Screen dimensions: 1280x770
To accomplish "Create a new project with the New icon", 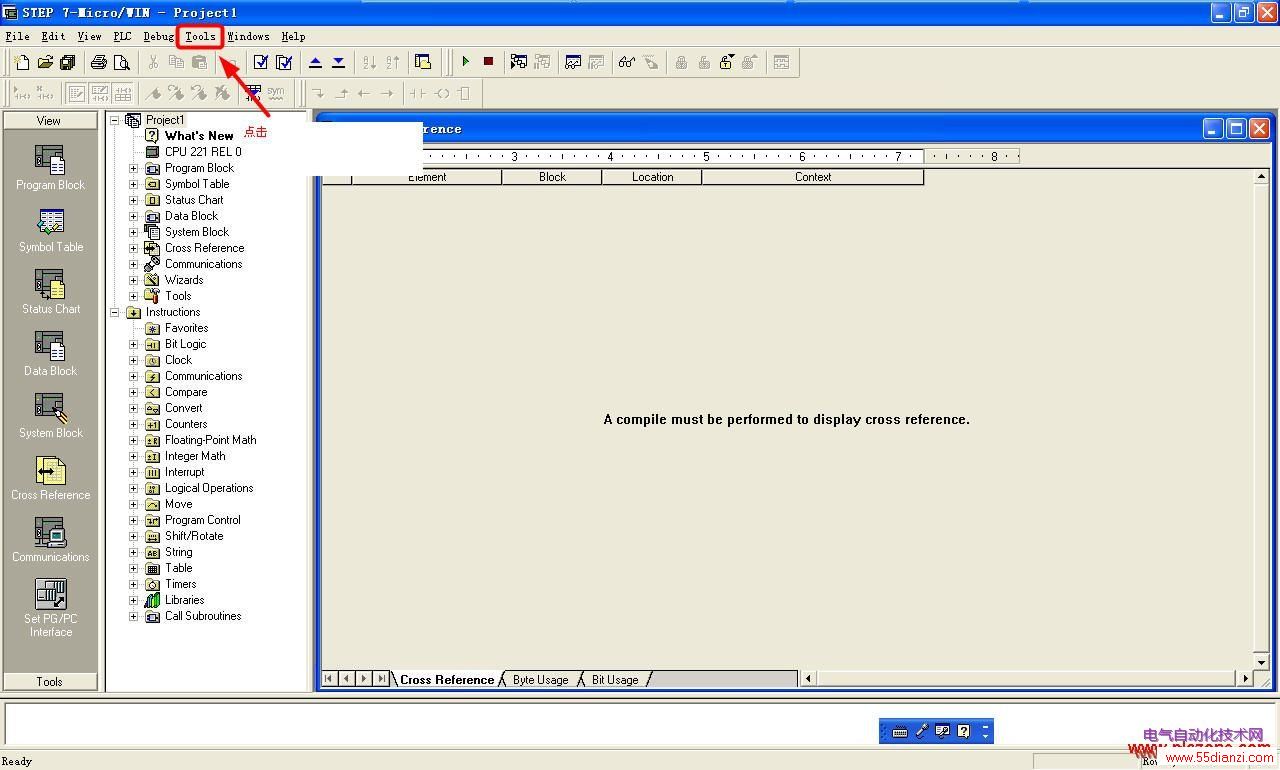I will pos(22,62).
